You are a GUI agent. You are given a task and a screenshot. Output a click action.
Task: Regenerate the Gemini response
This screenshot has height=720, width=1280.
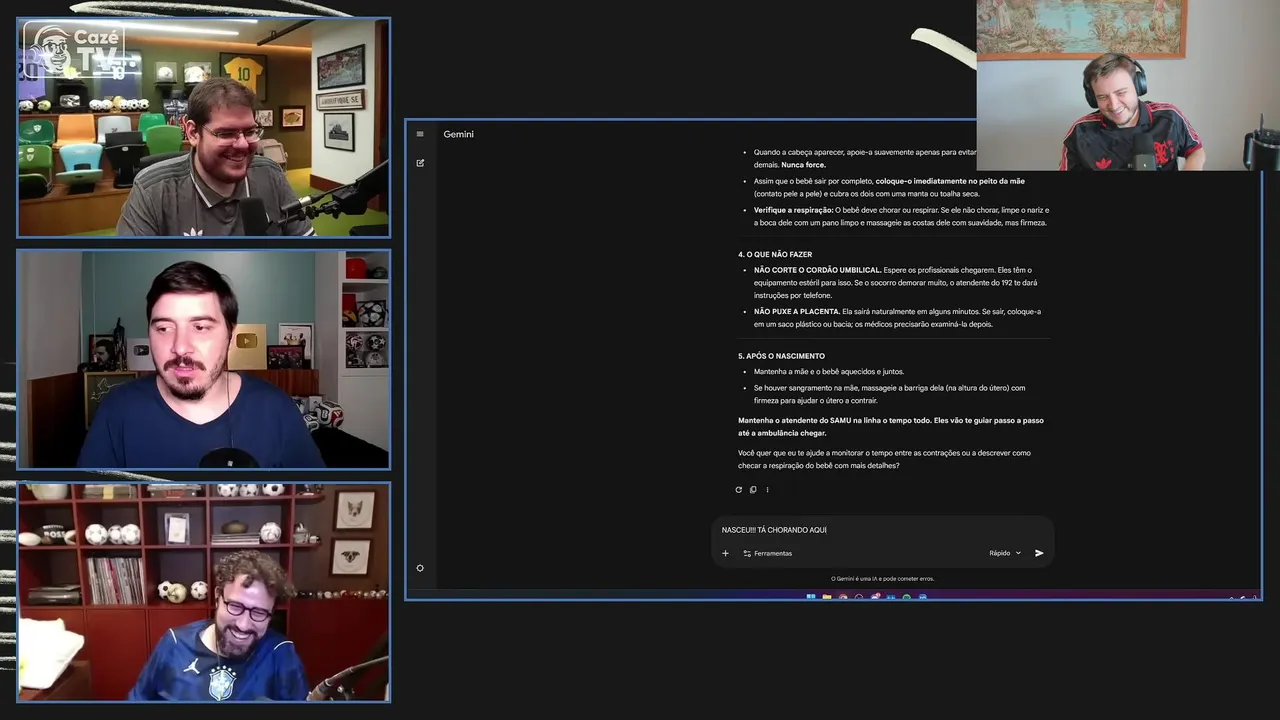coord(739,490)
